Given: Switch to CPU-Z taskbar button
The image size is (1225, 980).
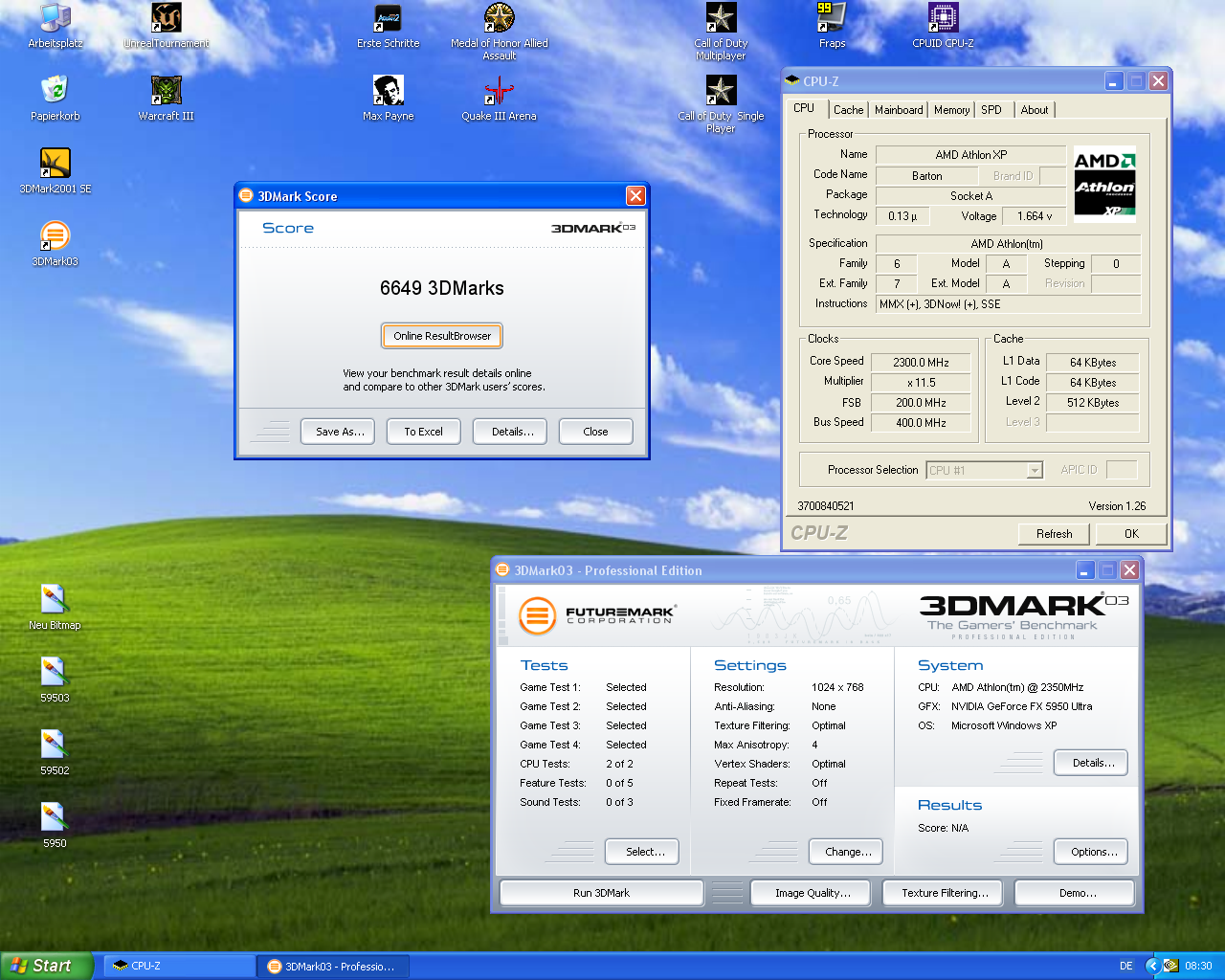Looking at the screenshot, I should pos(178,967).
